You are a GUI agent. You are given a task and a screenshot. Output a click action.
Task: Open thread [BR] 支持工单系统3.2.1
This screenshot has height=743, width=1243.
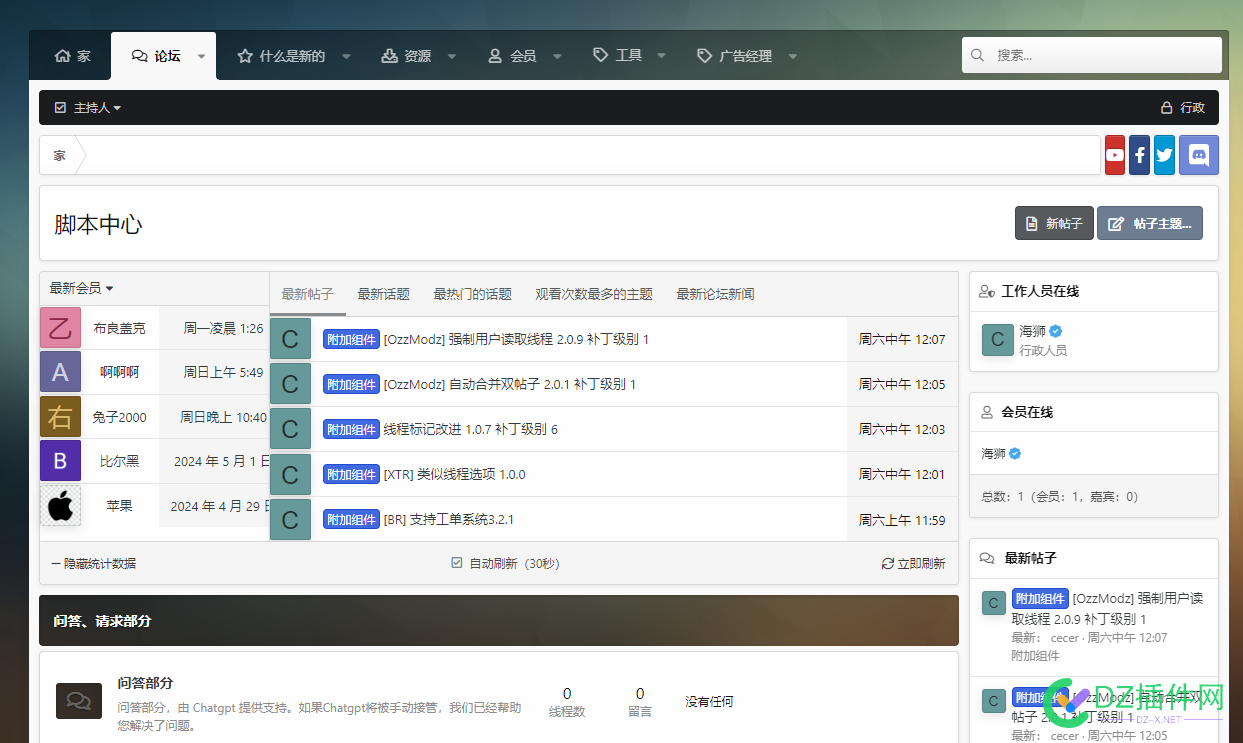click(448, 520)
